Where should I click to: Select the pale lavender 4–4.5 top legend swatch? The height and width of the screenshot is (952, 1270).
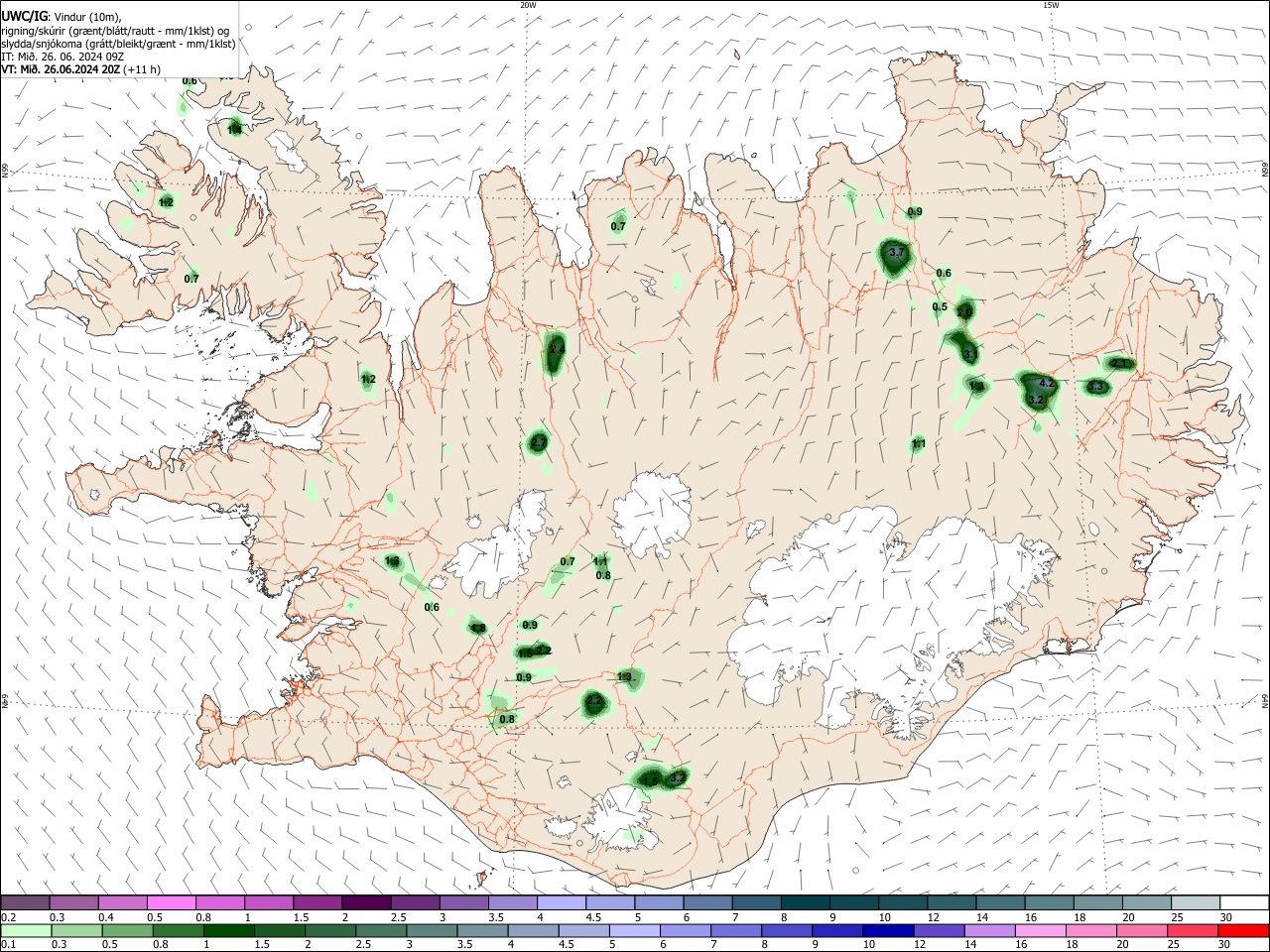(x=562, y=902)
